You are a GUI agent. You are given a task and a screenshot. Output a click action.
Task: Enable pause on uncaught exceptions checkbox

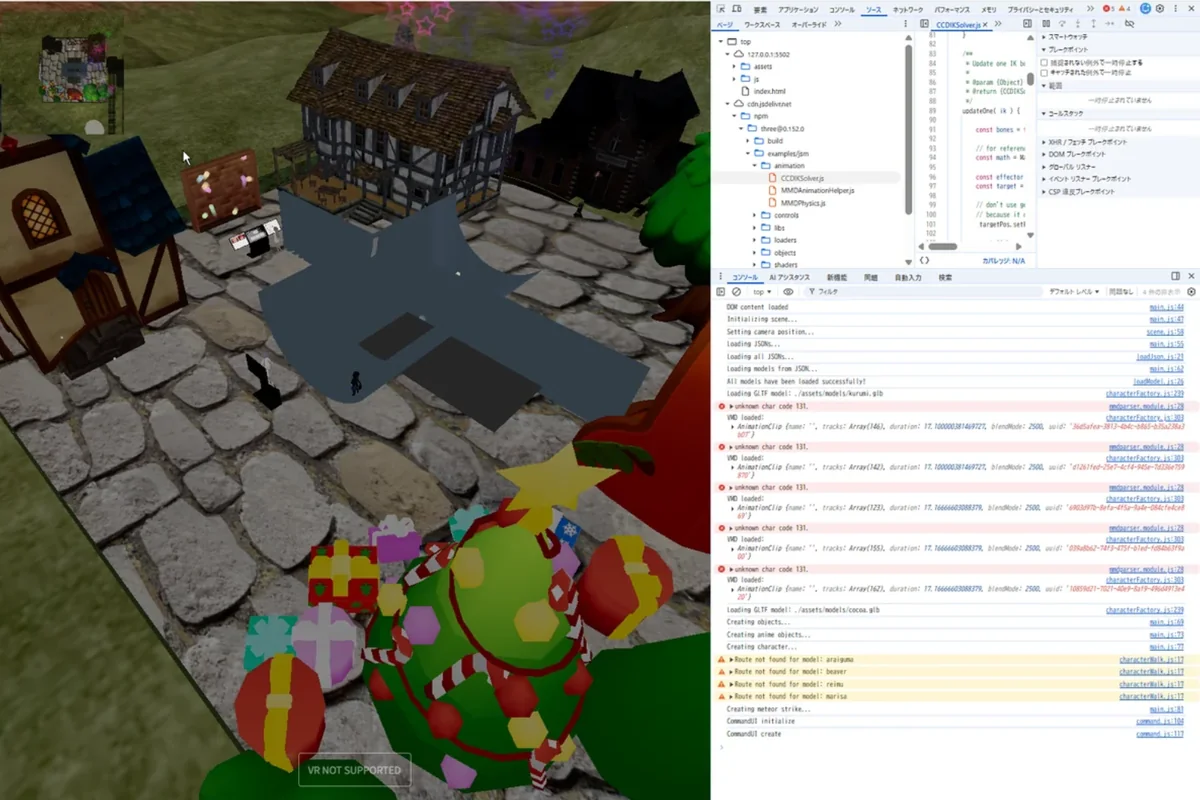1045,62
